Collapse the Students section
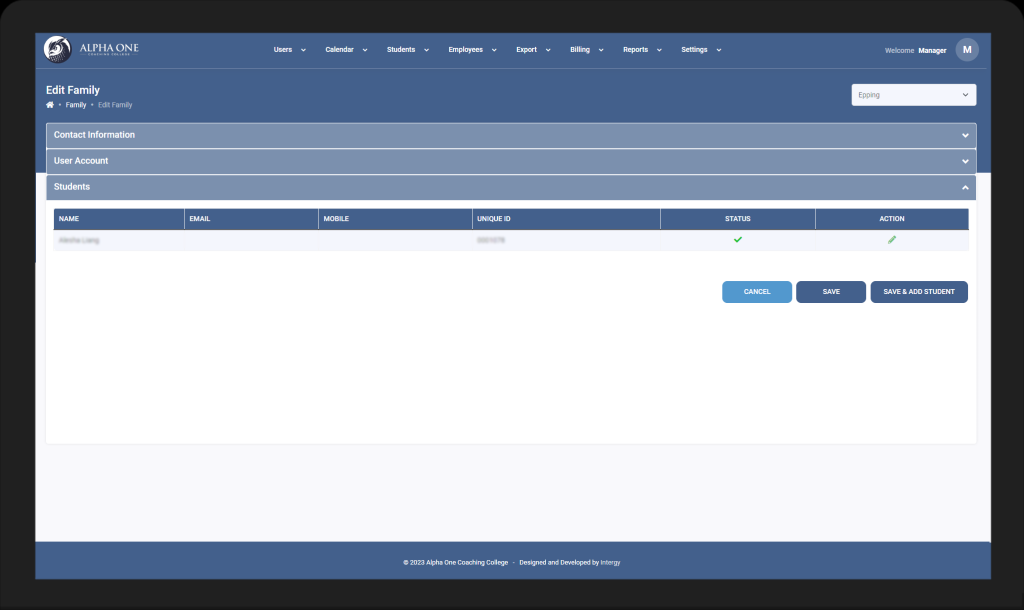Screen dimensions: 1024x610 coord(511,187)
